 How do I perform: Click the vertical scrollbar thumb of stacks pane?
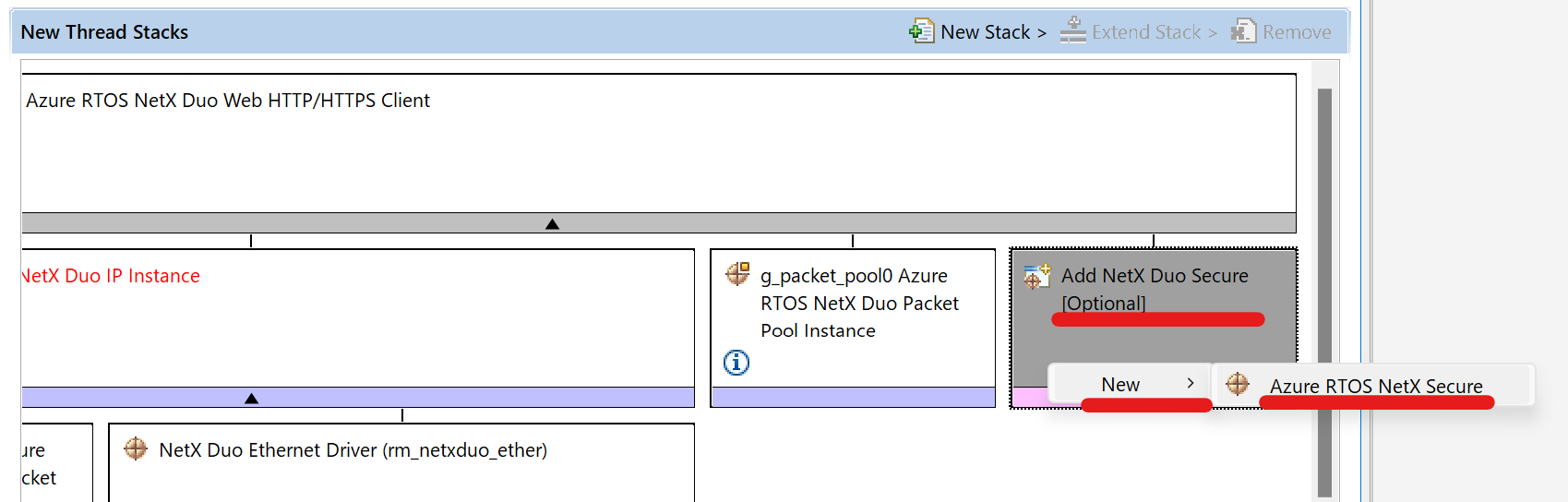pos(1324,293)
